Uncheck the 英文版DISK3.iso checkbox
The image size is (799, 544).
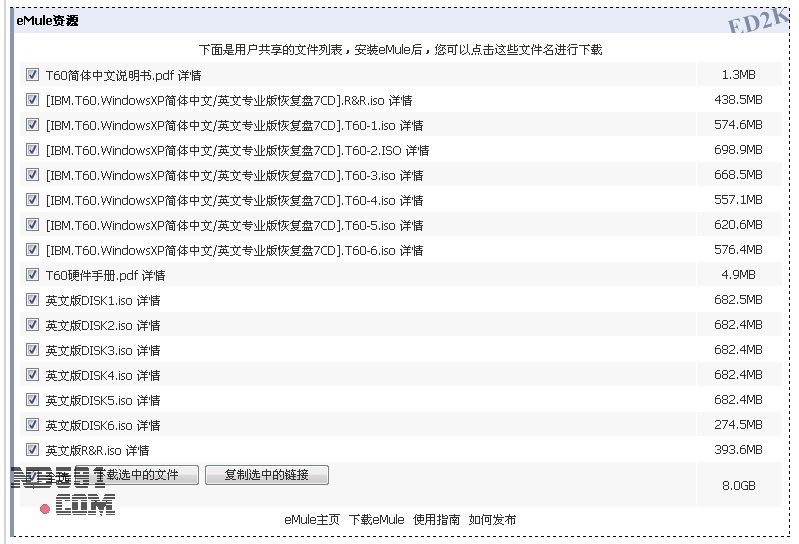32,349
